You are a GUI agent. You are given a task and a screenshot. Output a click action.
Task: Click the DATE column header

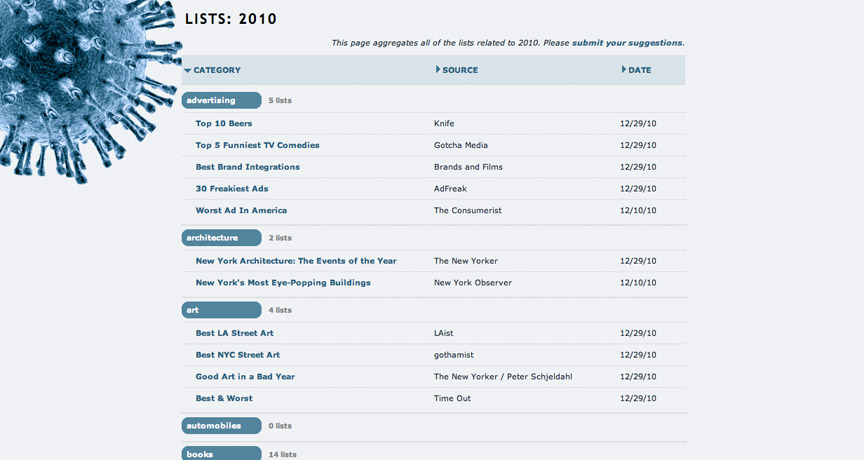(x=640, y=70)
